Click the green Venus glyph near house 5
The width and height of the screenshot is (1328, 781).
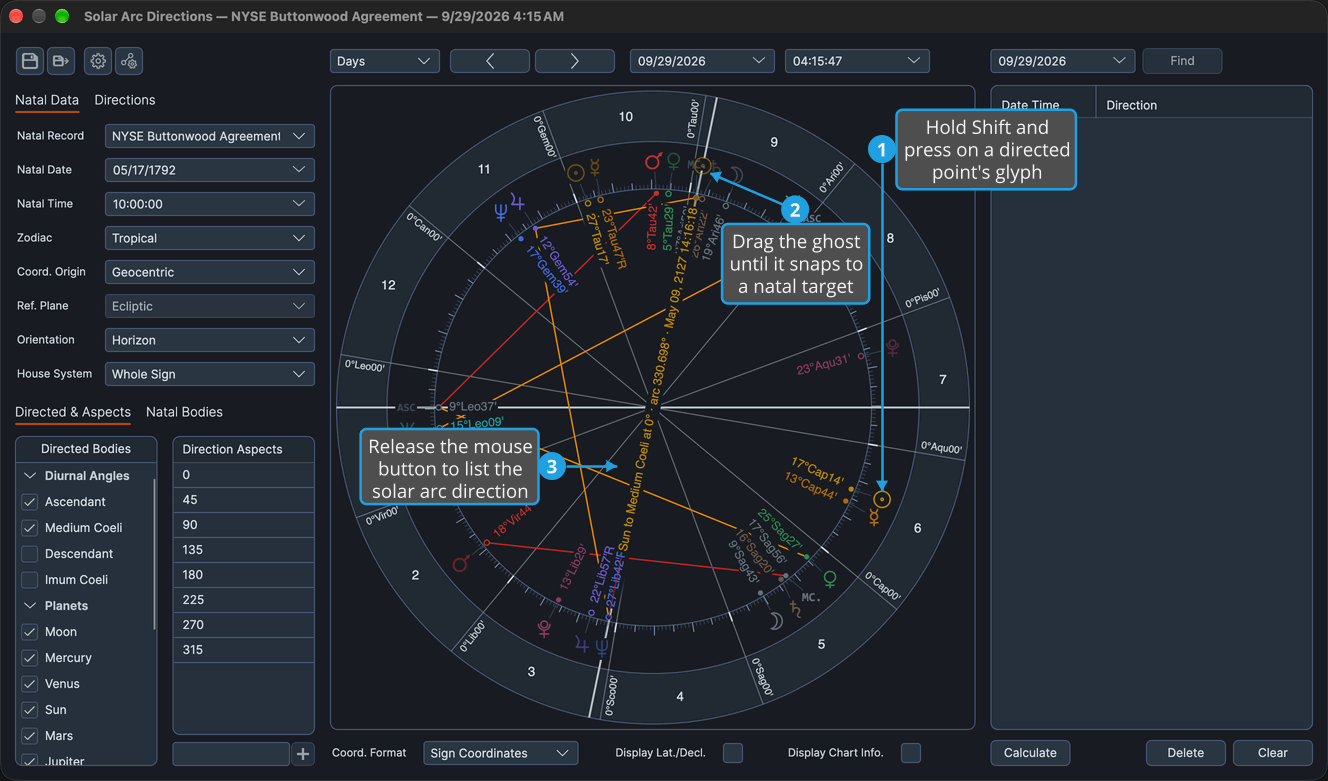(x=829, y=579)
